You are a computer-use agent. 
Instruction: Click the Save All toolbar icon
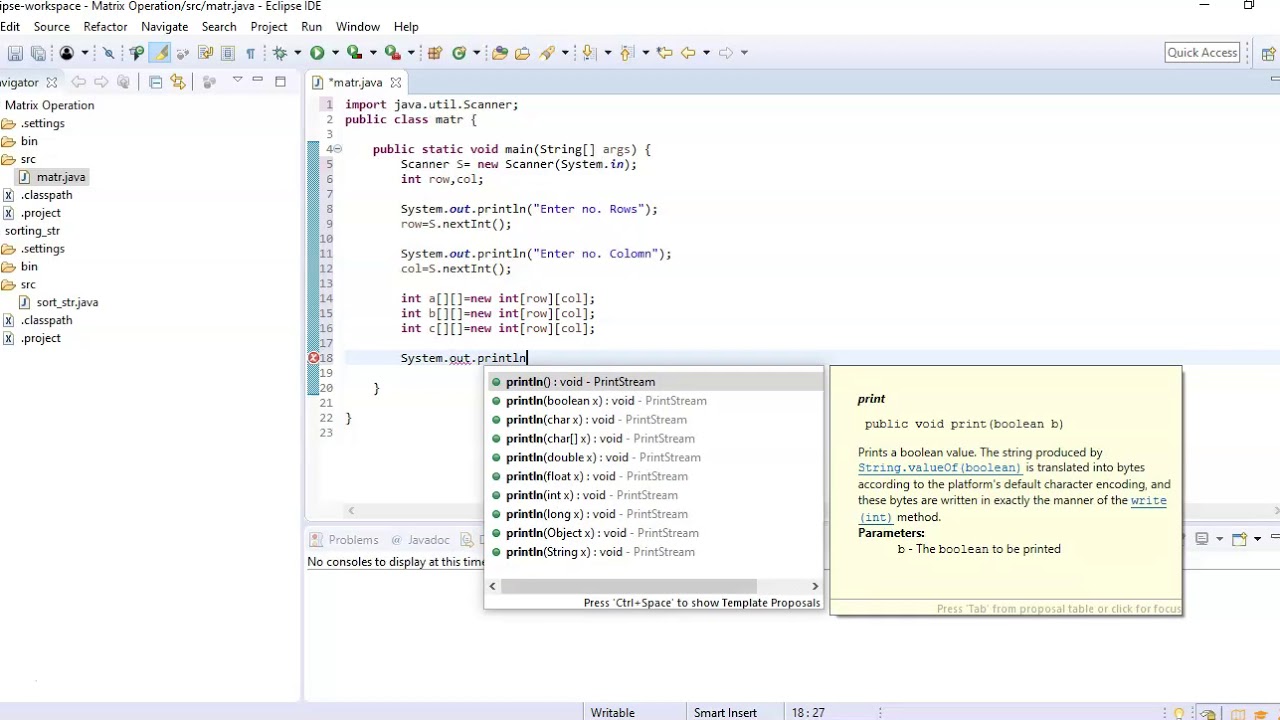click(x=38, y=53)
